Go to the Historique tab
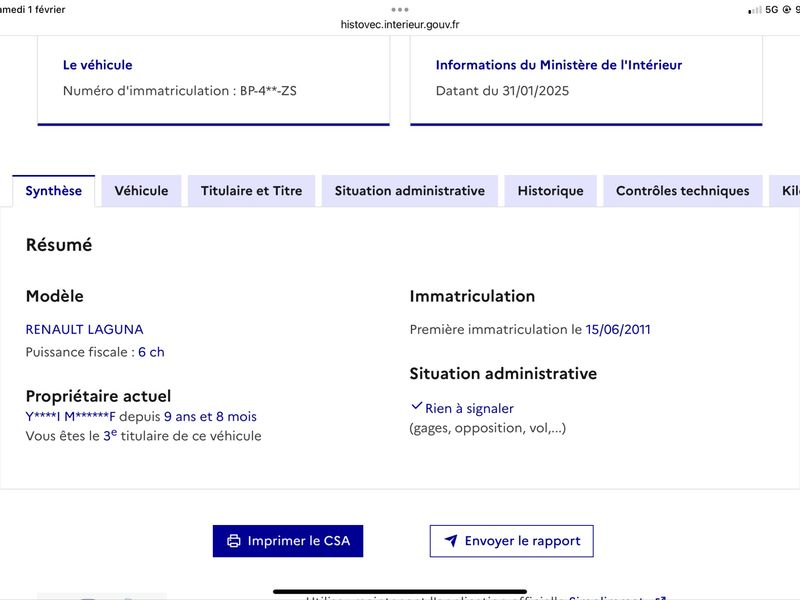This screenshot has height=600, width=800. tap(551, 191)
